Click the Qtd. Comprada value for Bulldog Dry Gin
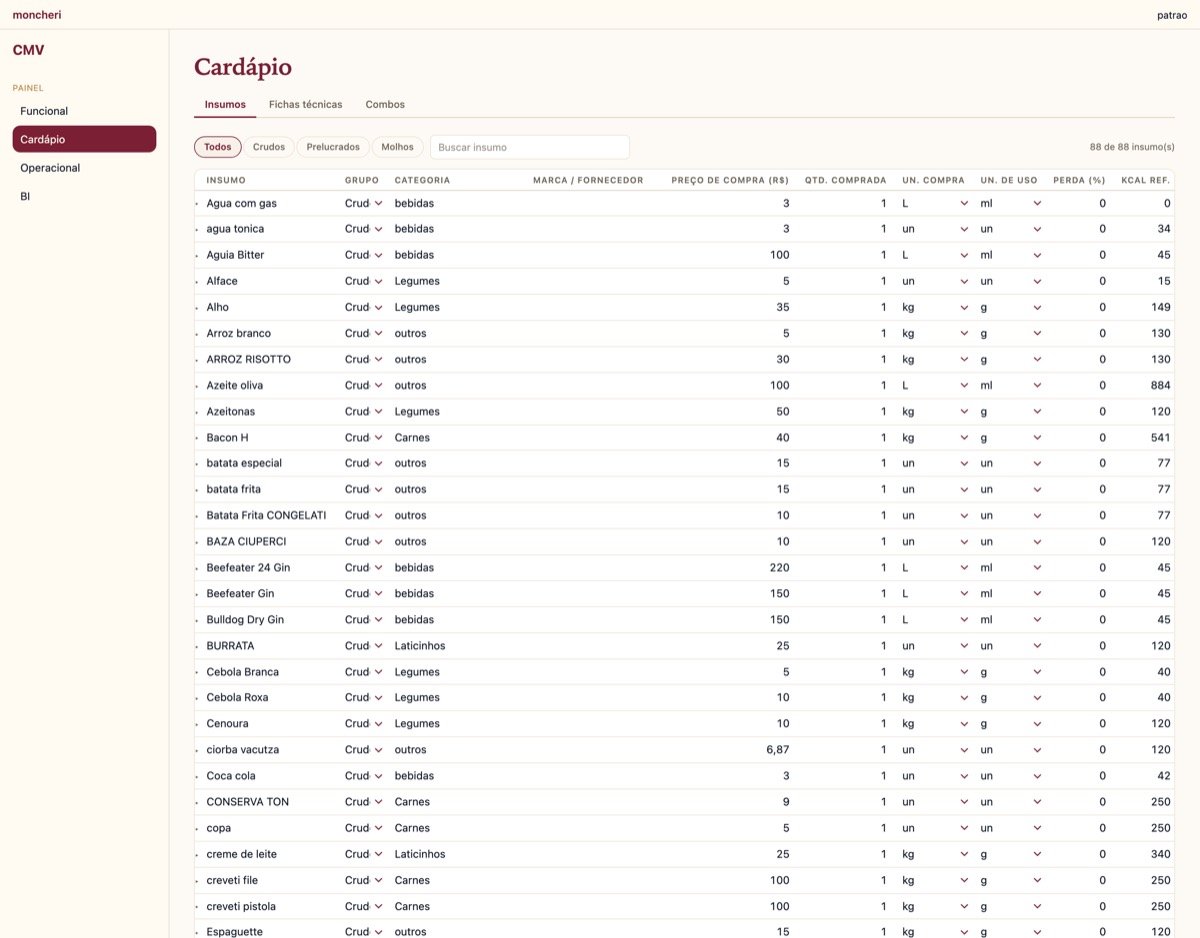Viewport: 1200px width, 938px height. tap(883, 620)
